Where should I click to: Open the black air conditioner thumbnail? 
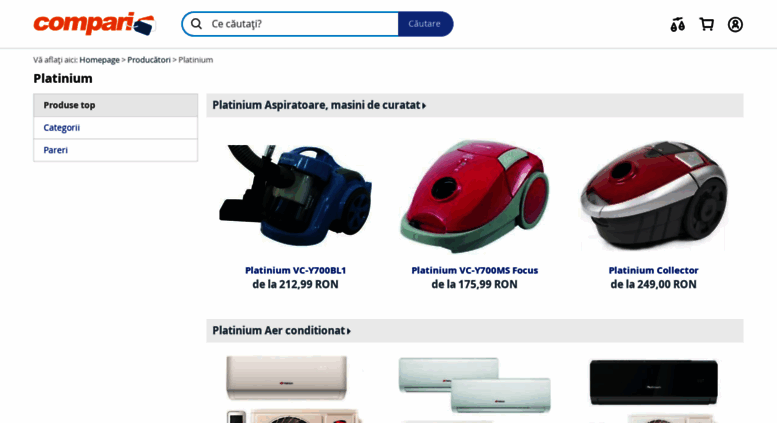click(x=654, y=389)
